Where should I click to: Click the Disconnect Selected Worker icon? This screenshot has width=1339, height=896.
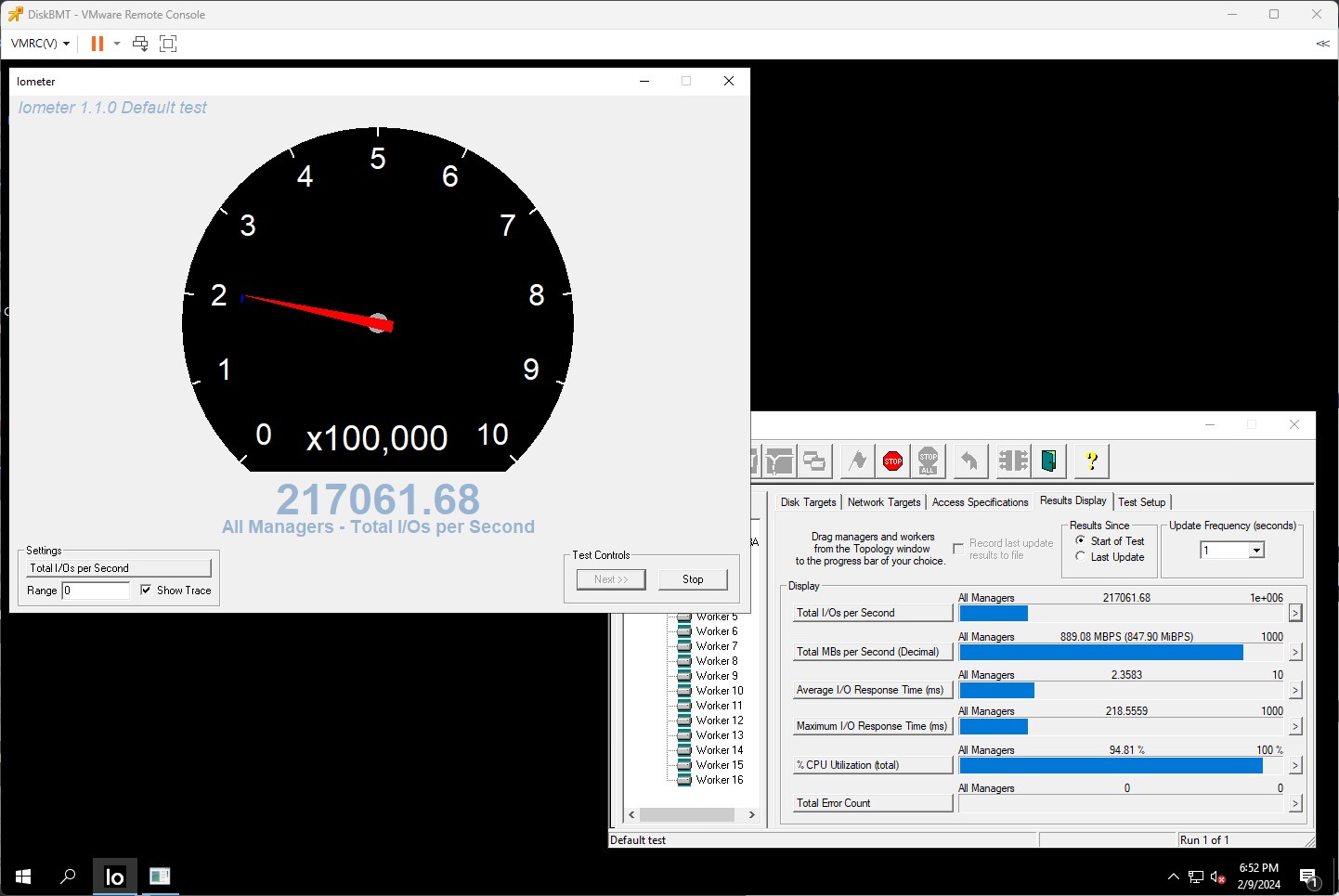[x=1013, y=461]
